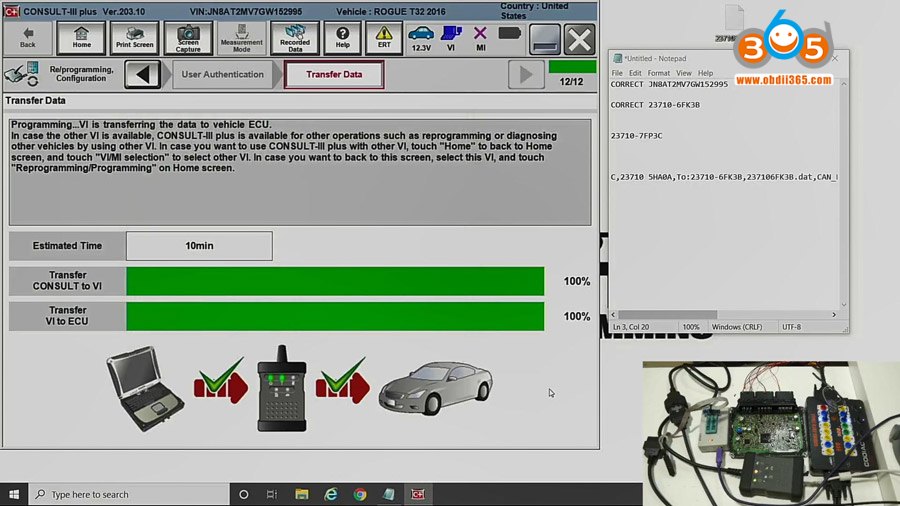Viewport: 900px width, 506px height.
Task: Open Notepad View menu
Action: 684,73
